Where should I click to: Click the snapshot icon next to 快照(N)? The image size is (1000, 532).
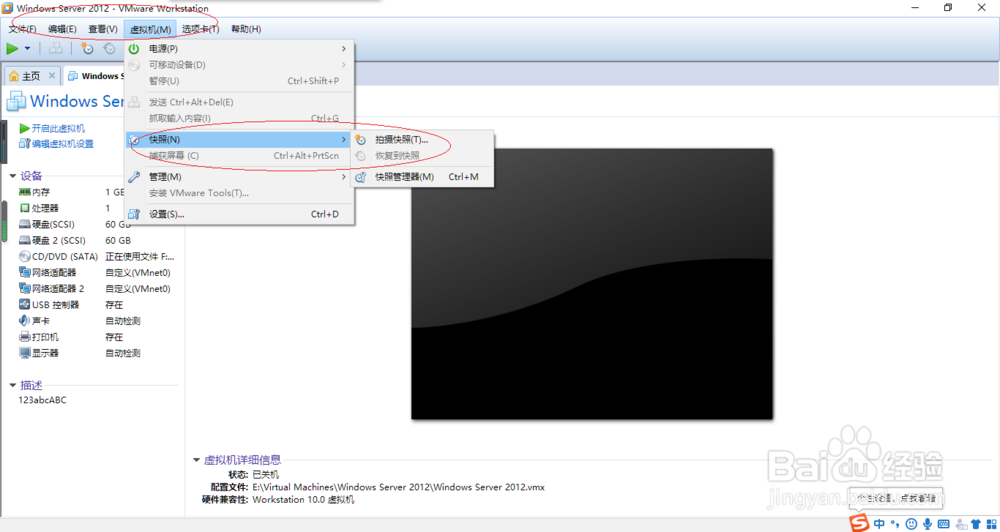pyautogui.click(x=134, y=139)
